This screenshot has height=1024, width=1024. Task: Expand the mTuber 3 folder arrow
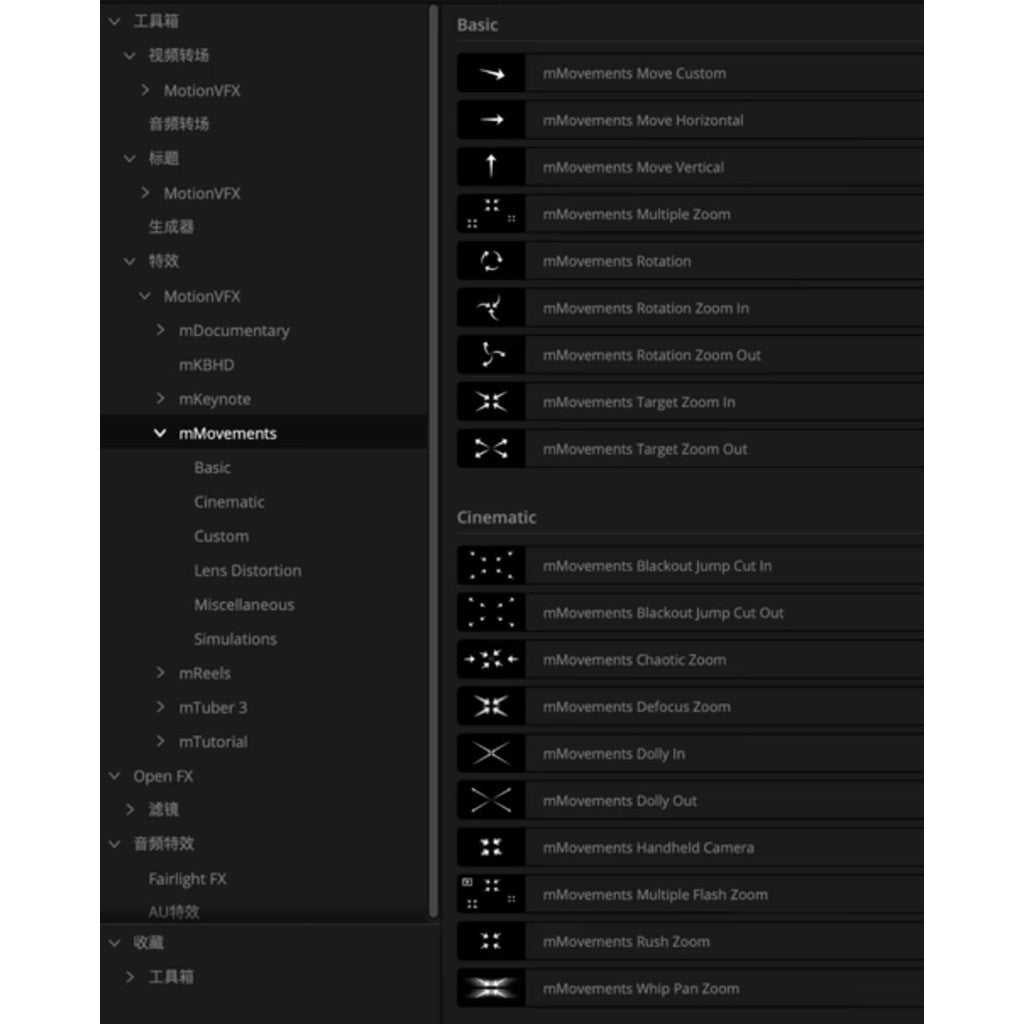click(x=161, y=707)
